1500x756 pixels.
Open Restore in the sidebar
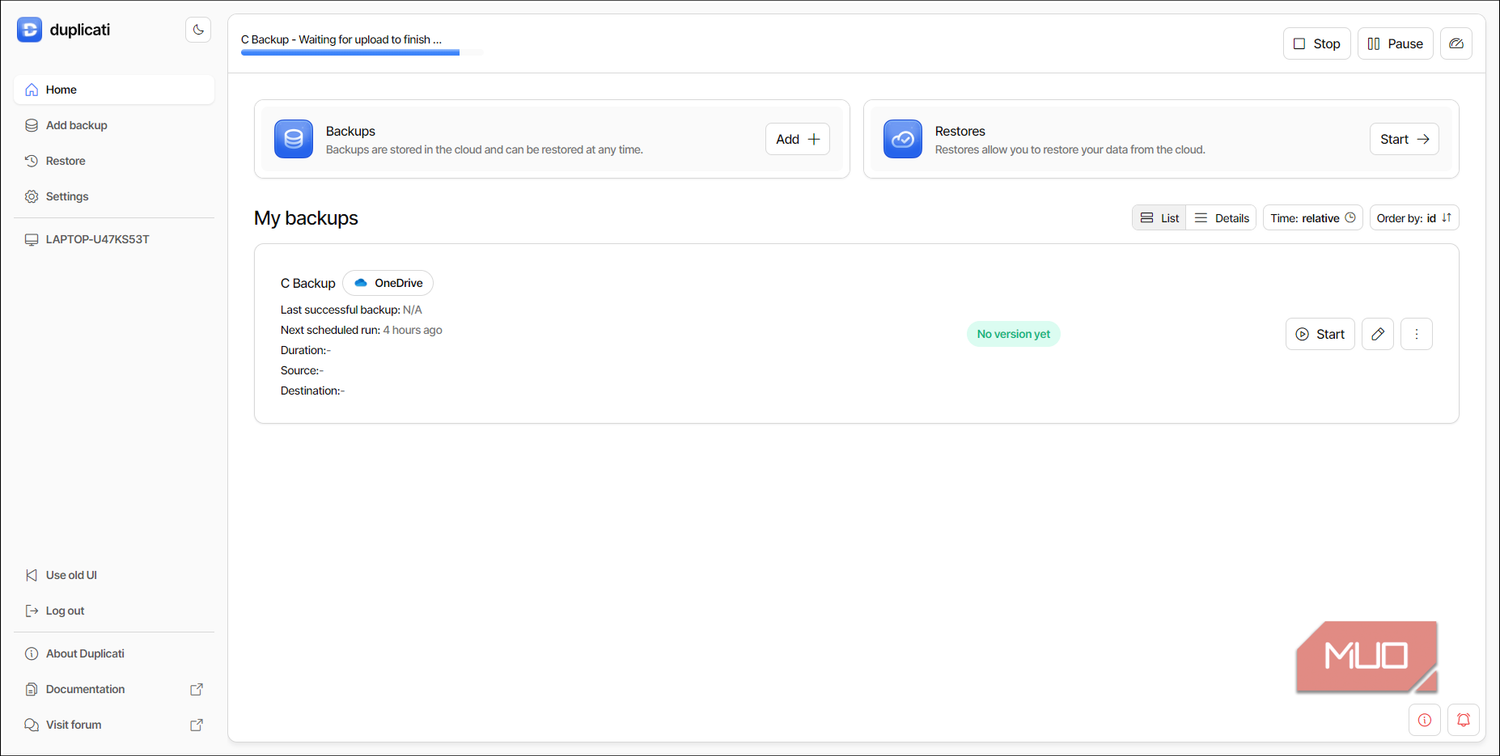[x=114, y=161]
